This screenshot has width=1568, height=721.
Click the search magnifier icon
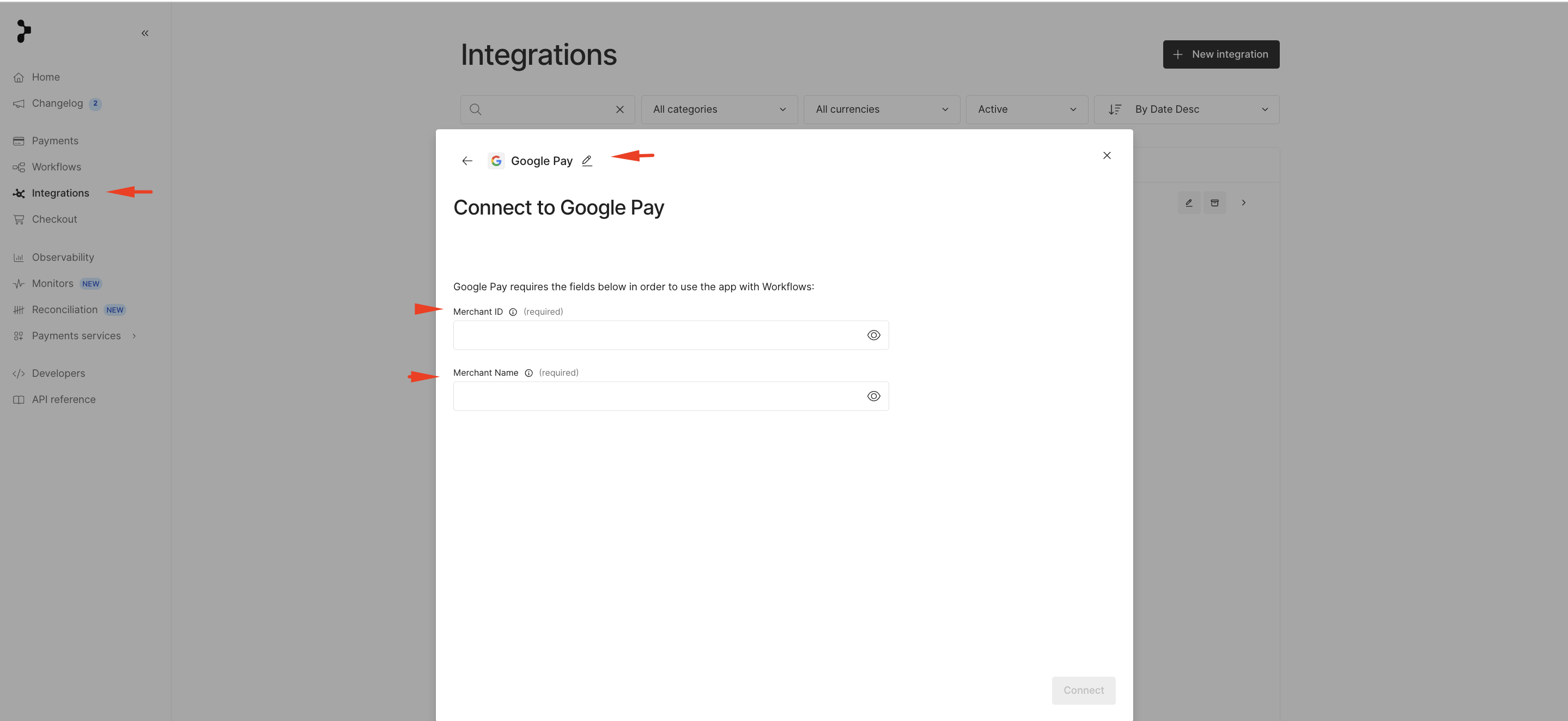point(476,109)
